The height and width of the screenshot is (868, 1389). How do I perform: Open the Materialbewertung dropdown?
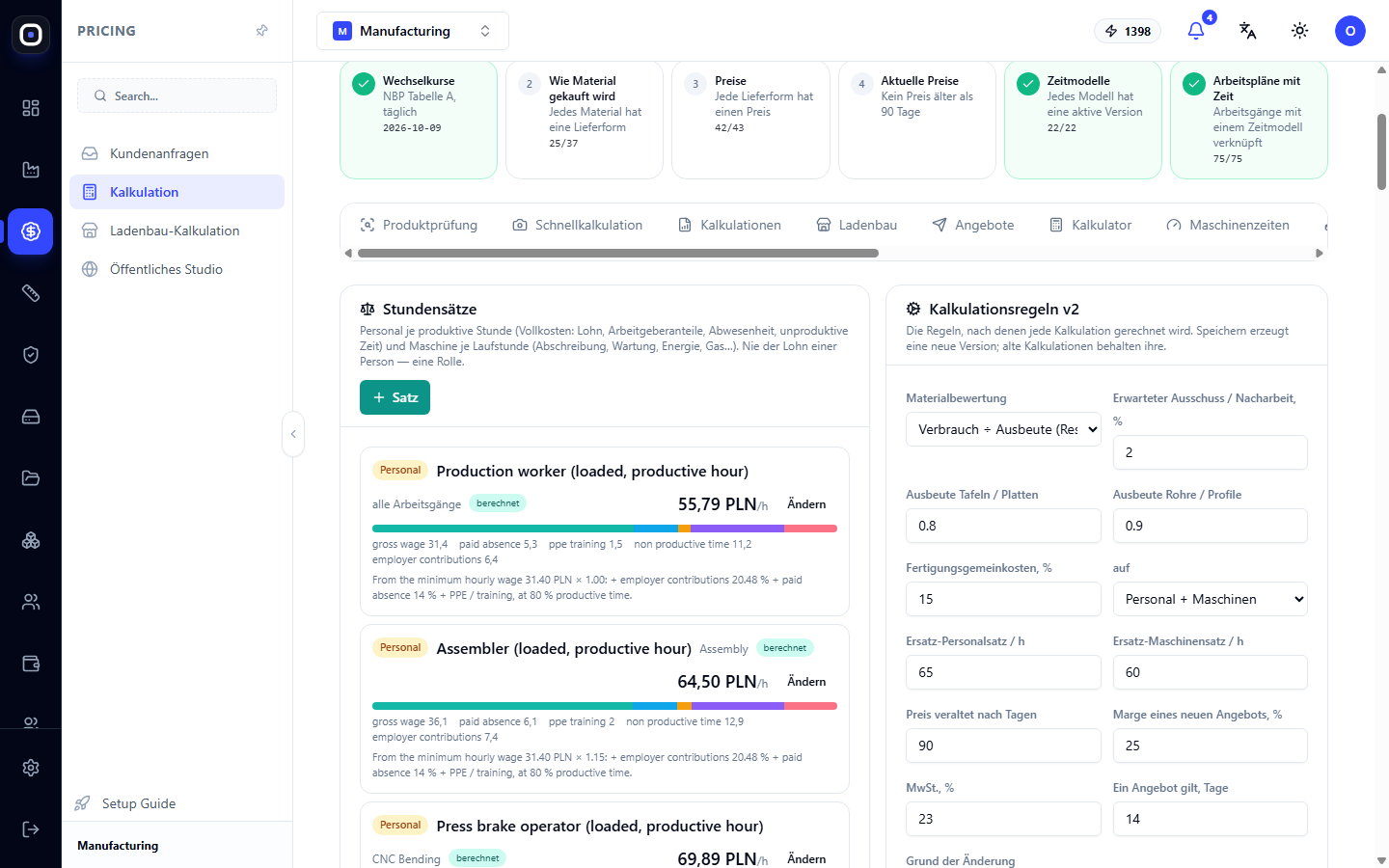[1003, 429]
